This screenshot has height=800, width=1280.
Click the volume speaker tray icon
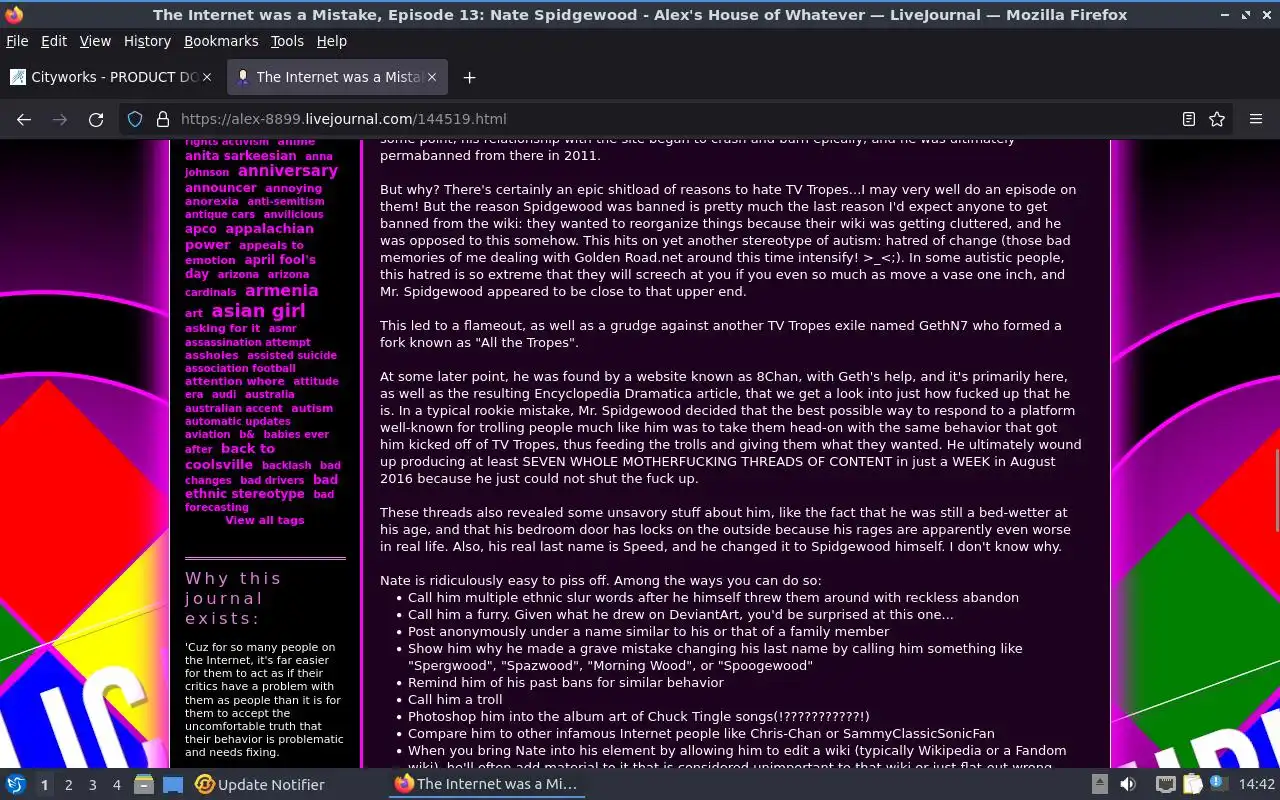(x=1127, y=784)
